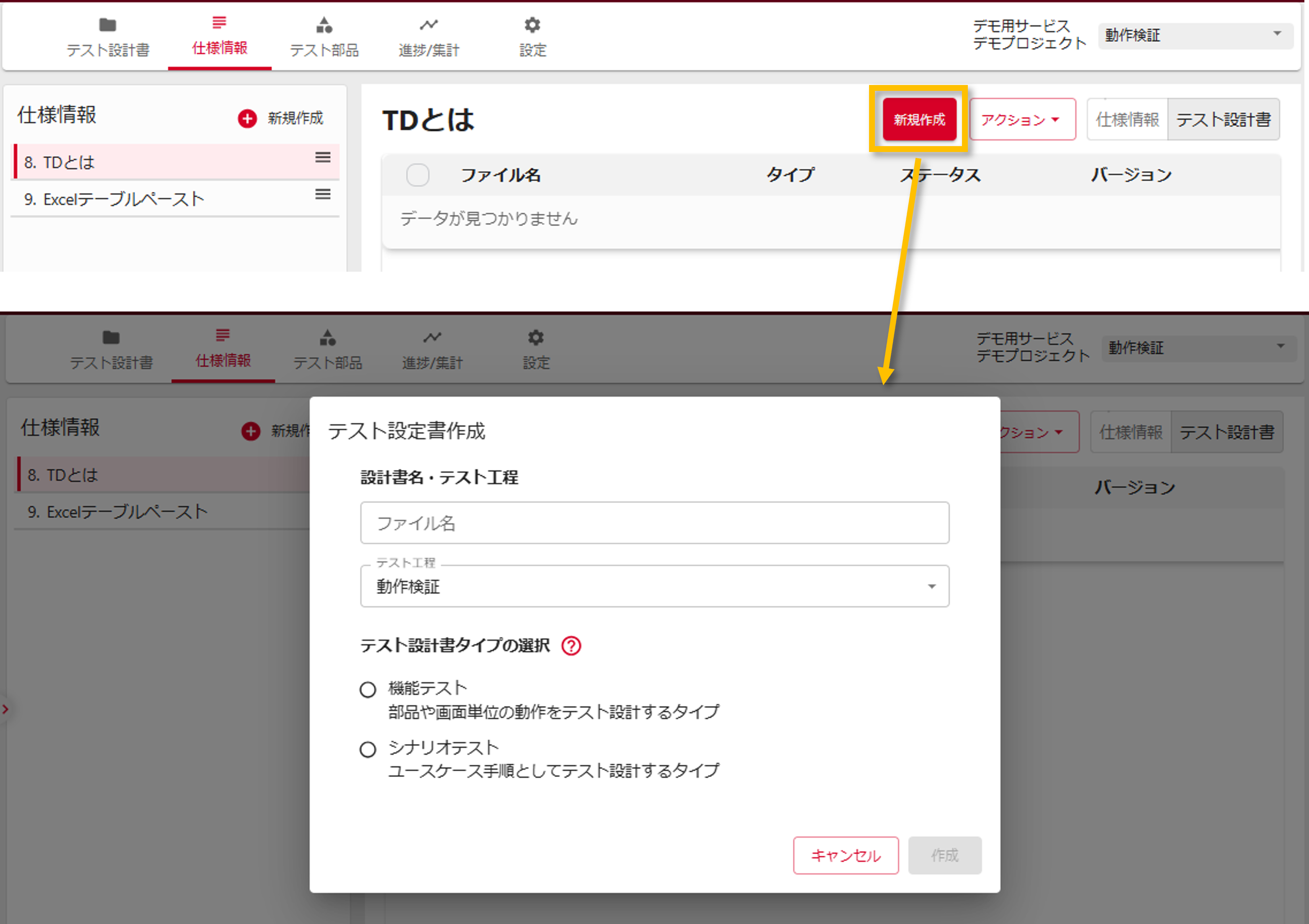Click キャンセル button in dialog

pos(846,855)
